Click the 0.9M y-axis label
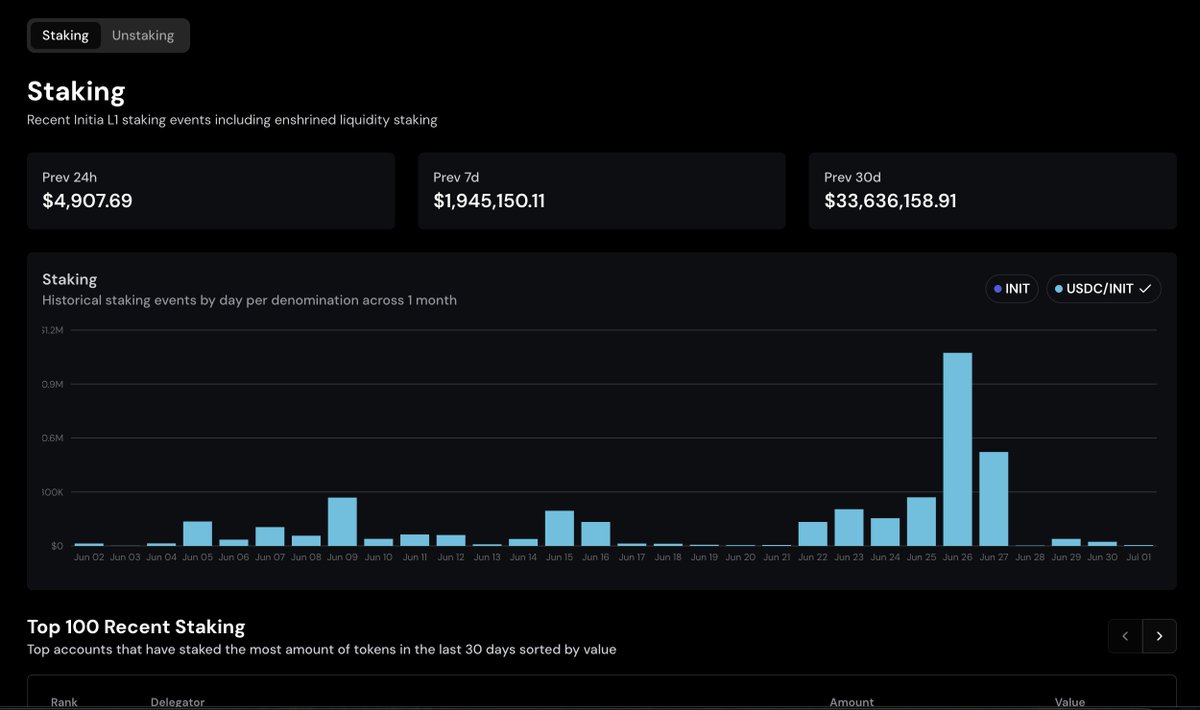1200x710 pixels. click(52, 384)
